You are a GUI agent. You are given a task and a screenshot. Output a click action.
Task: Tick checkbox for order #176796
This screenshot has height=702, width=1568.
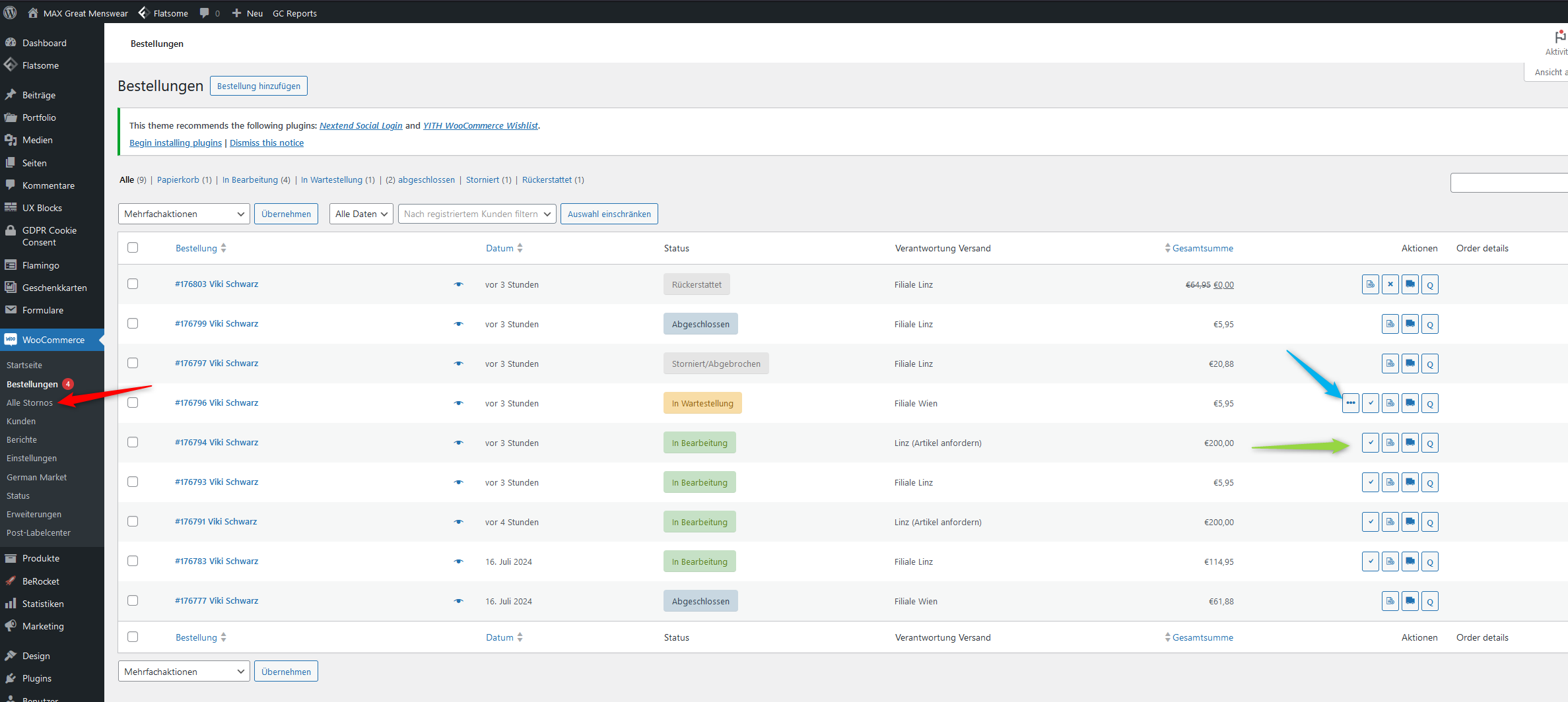133,402
